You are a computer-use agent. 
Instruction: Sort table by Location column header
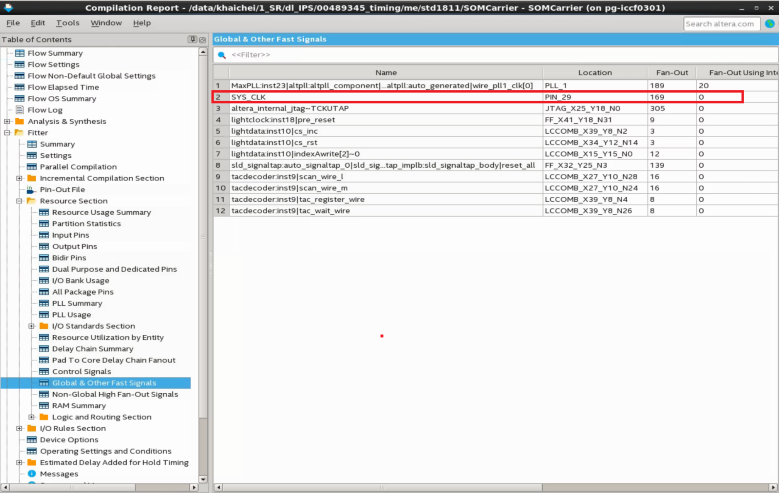click(x=595, y=73)
